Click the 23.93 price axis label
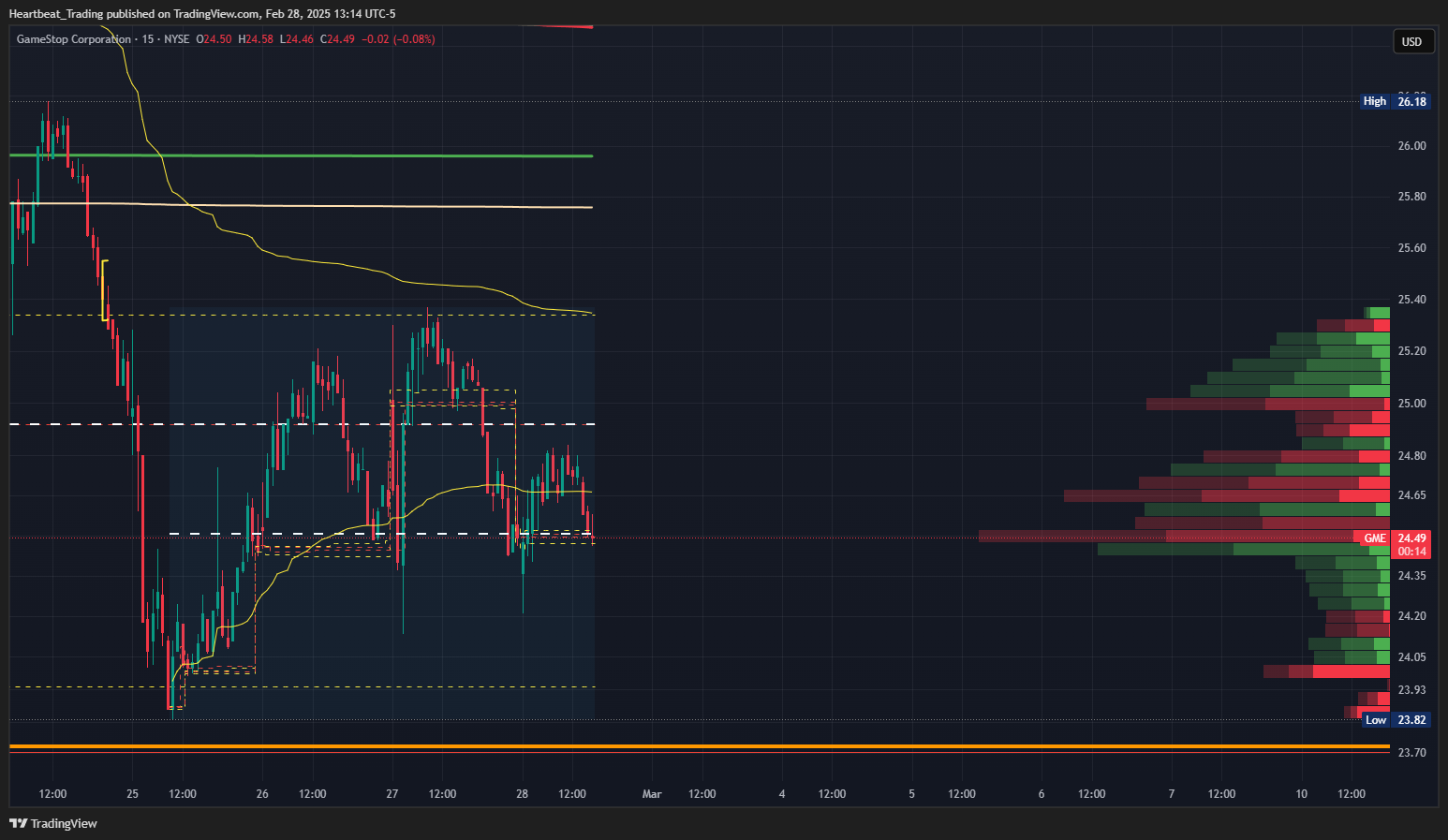The image size is (1448, 840). [1411, 690]
